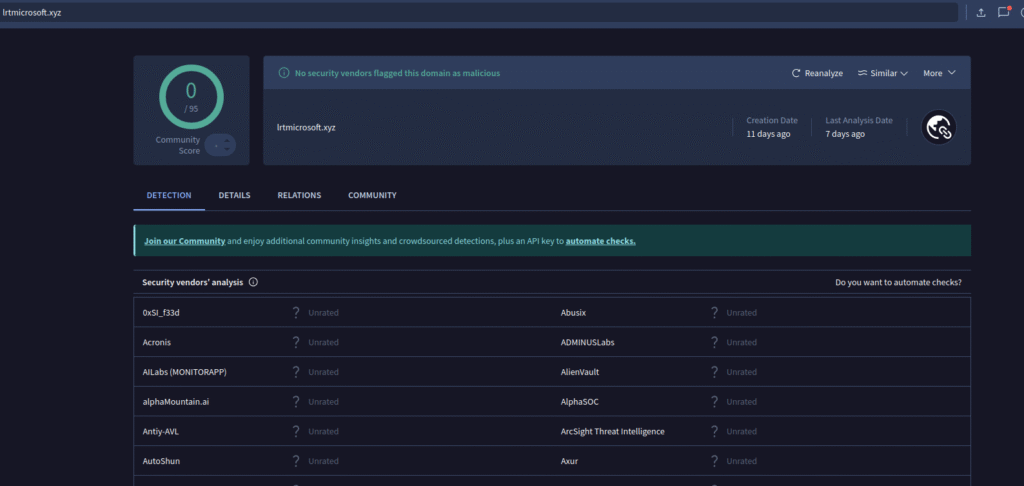Click the question mark icon for AlienVault
The width and height of the screenshot is (1024, 486).
(714, 372)
